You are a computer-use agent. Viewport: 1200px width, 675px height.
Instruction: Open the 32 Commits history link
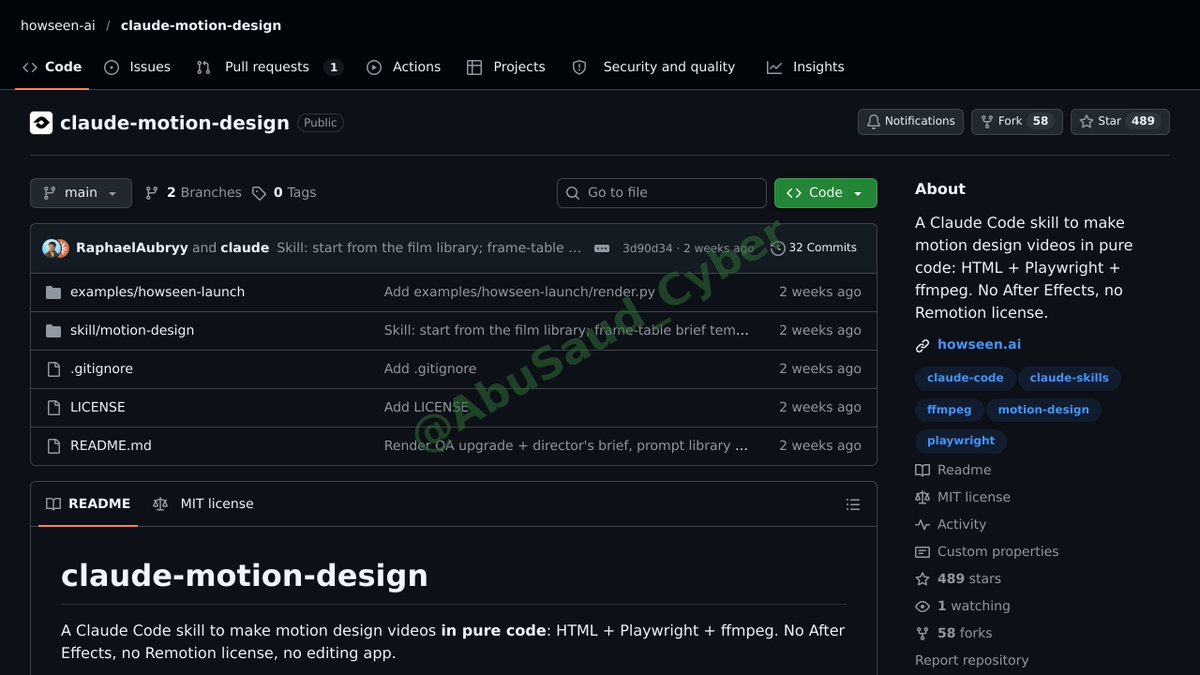(813, 248)
